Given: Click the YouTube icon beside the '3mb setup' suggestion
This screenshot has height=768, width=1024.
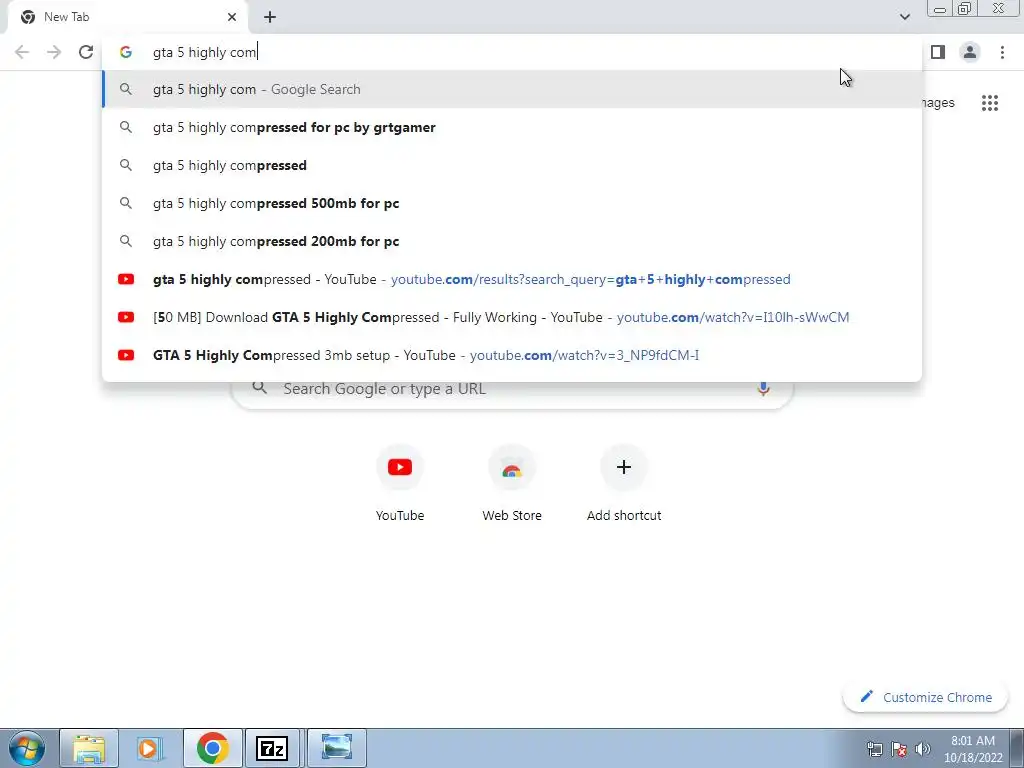Looking at the screenshot, I should click(126, 355).
